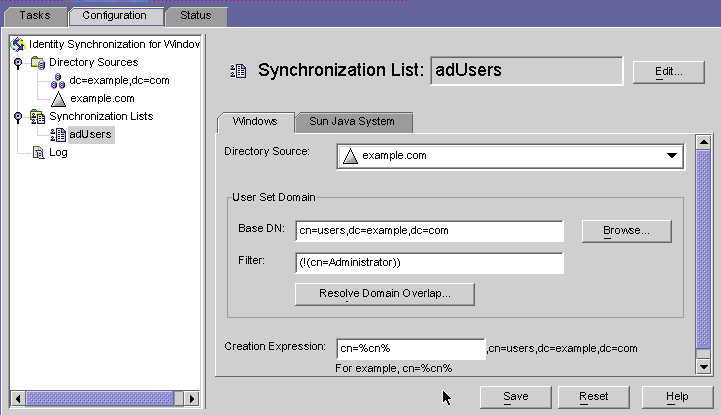Click the Filter input field
Screen dimensions: 721x415
(429, 263)
